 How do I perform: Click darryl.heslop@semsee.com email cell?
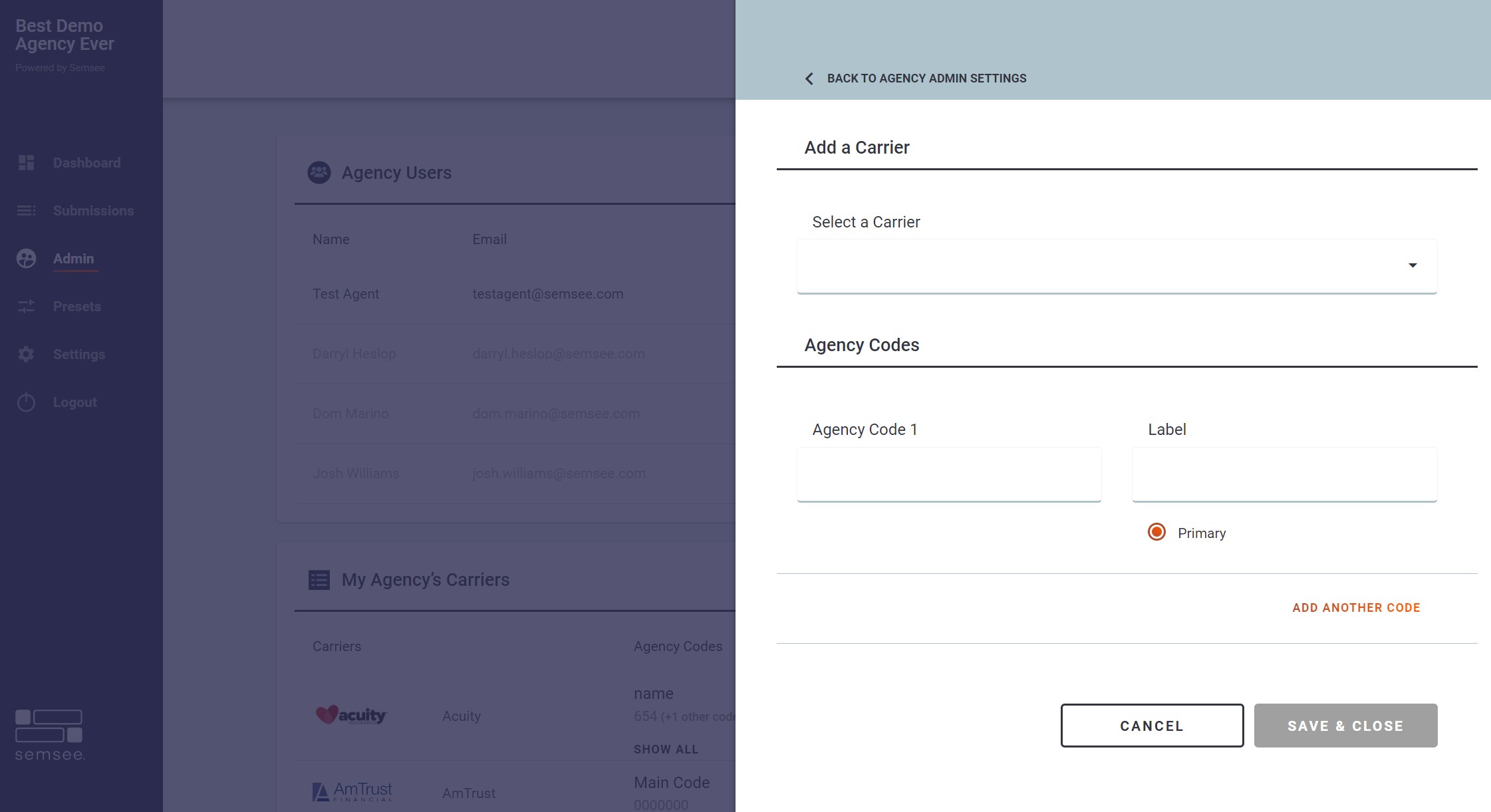(558, 354)
